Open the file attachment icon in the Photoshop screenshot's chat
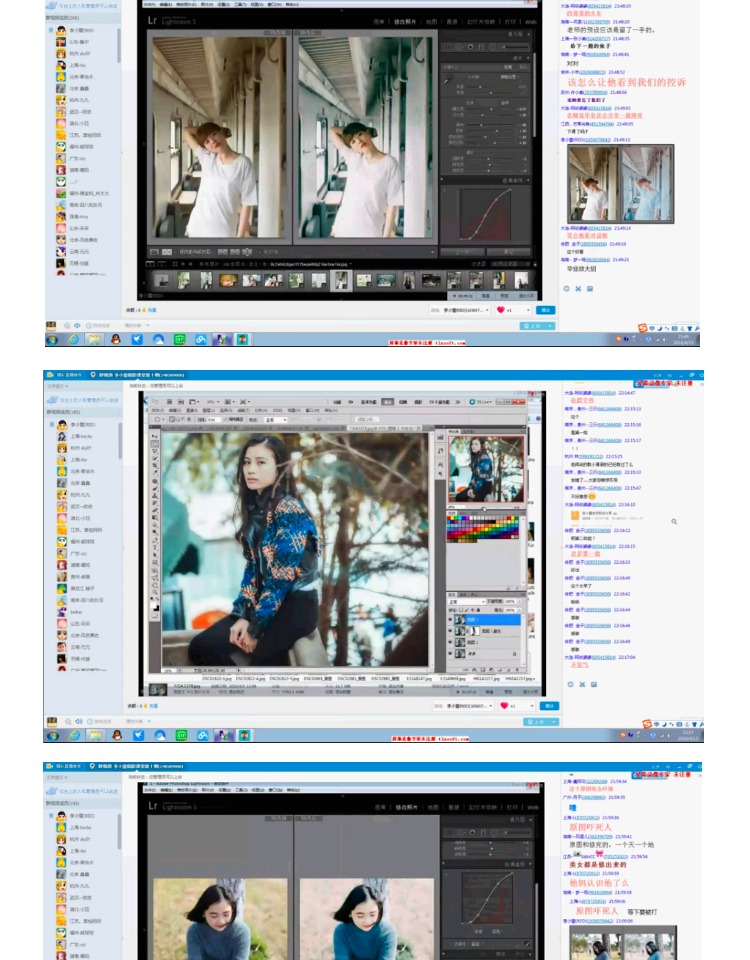Screen dimensions: 750x960 coord(575,516)
